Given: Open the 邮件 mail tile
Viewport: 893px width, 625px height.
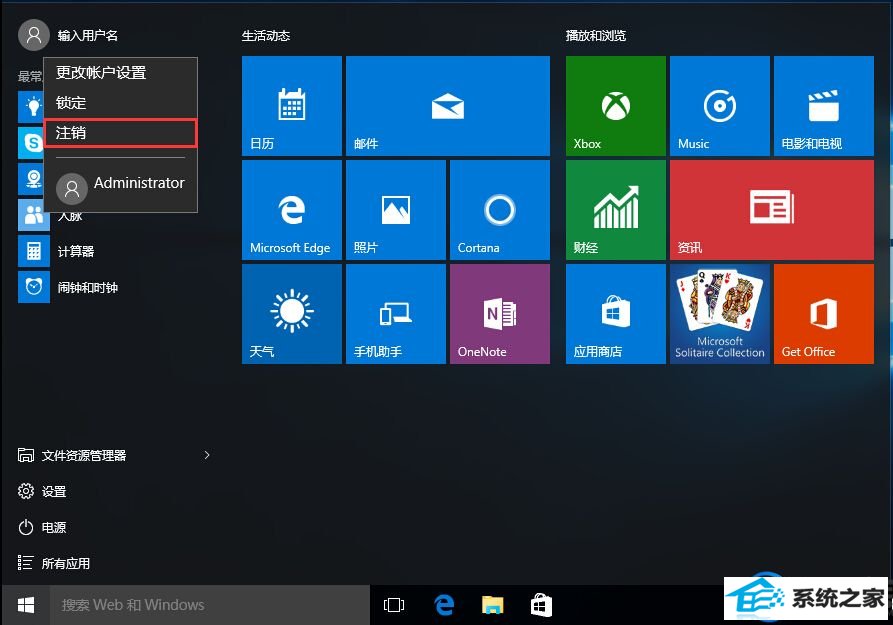Looking at the screenshot, I should pos(448,105).
